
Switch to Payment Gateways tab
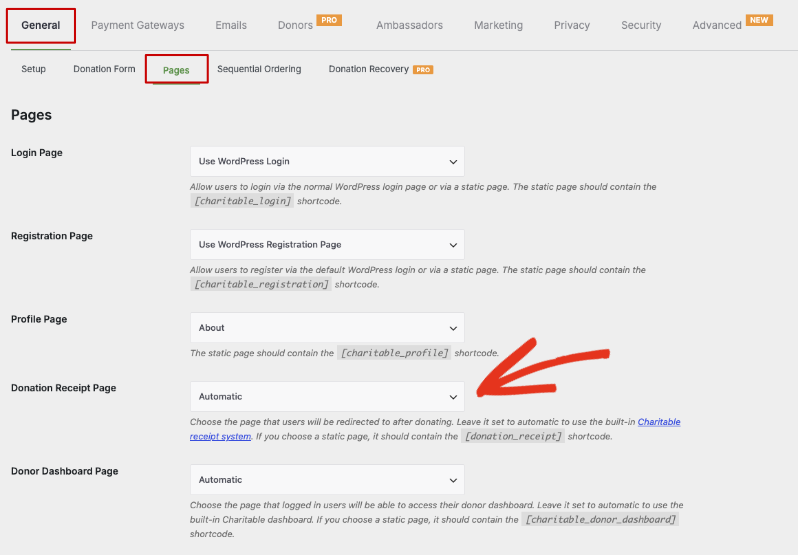[137, 25]
